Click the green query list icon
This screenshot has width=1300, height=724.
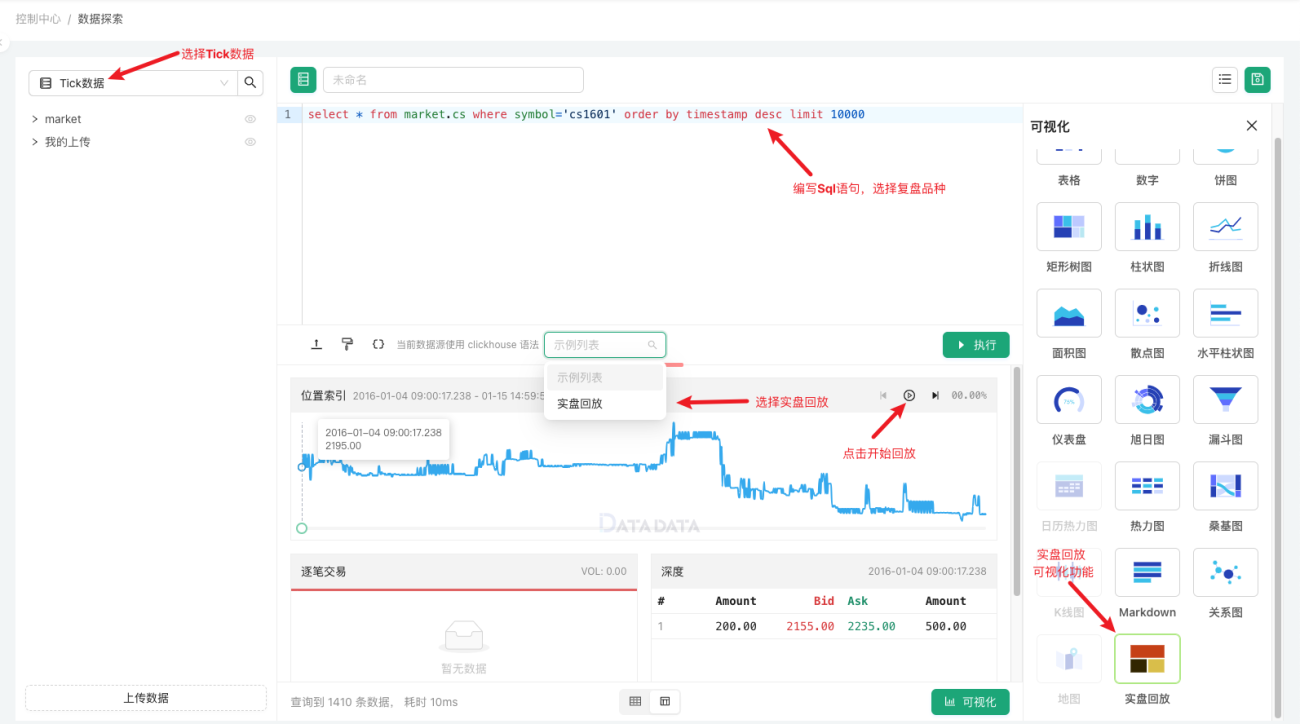point(303,80)
